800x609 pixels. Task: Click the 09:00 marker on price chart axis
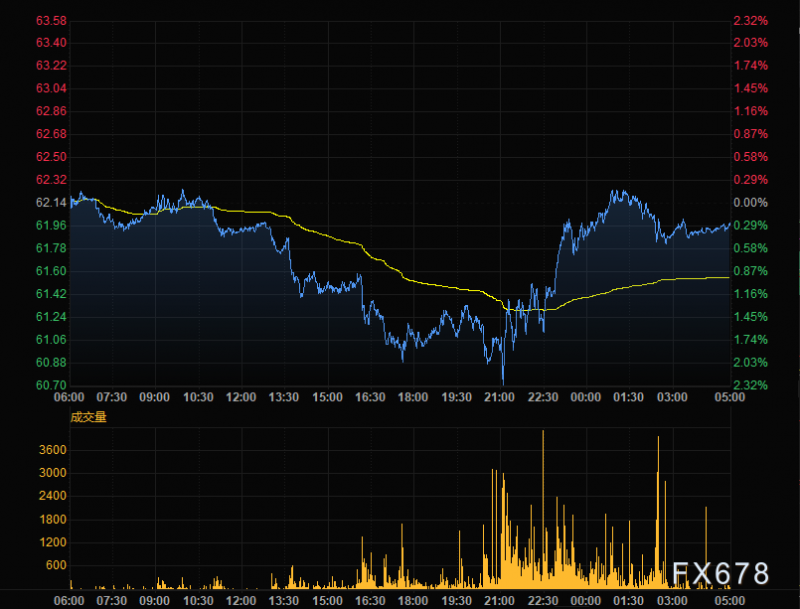pos(155,397)
